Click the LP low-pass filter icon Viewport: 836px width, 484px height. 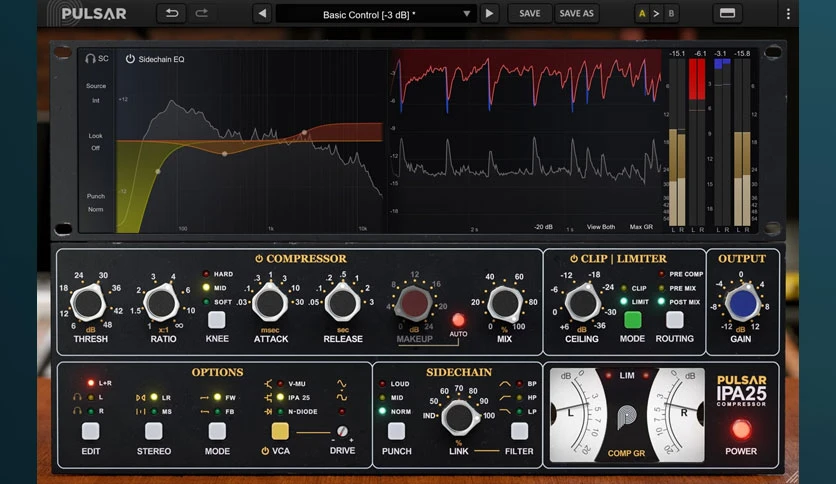point(504,412)
